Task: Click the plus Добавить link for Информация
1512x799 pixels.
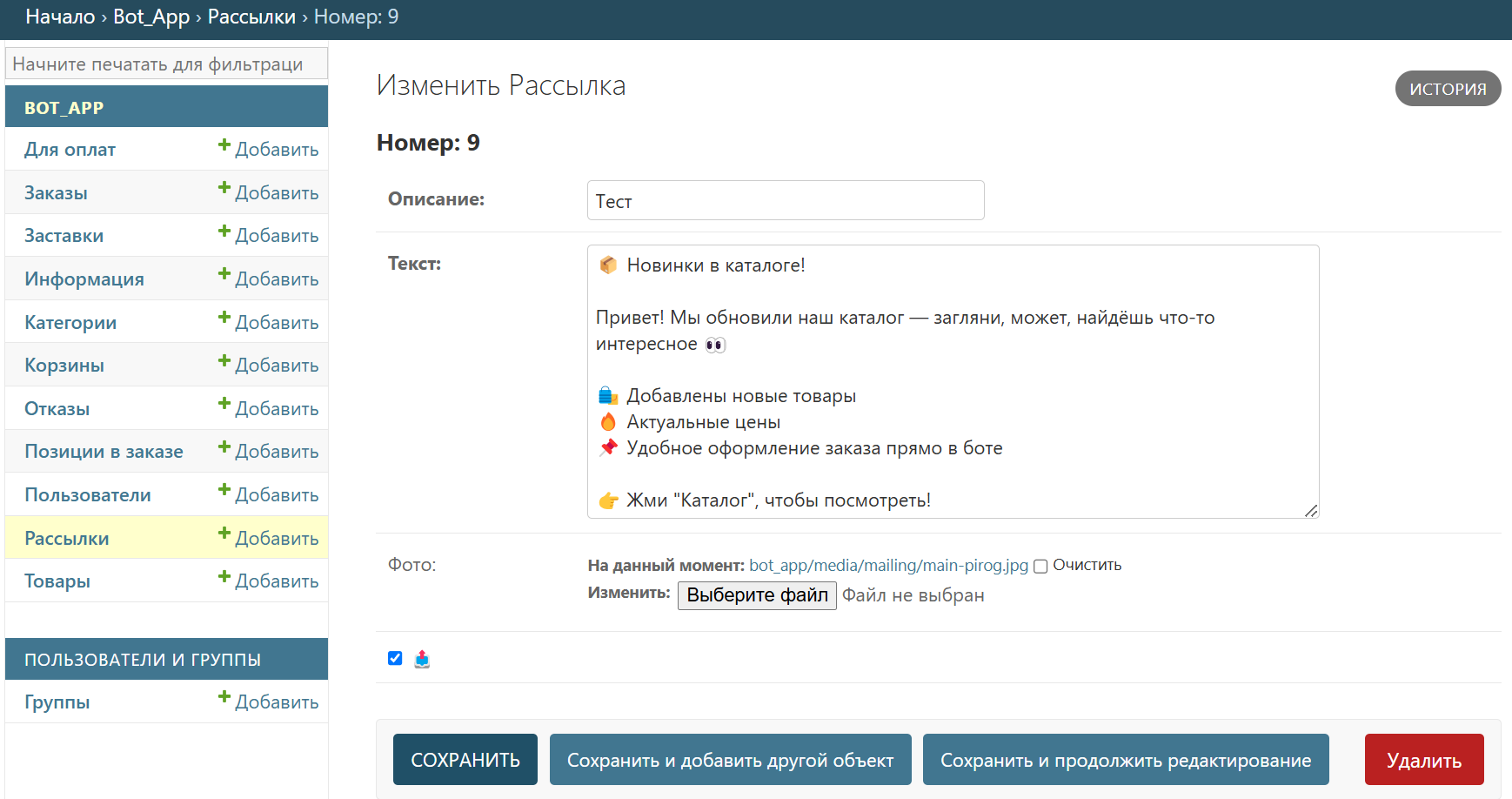Action: click(268, 279)
